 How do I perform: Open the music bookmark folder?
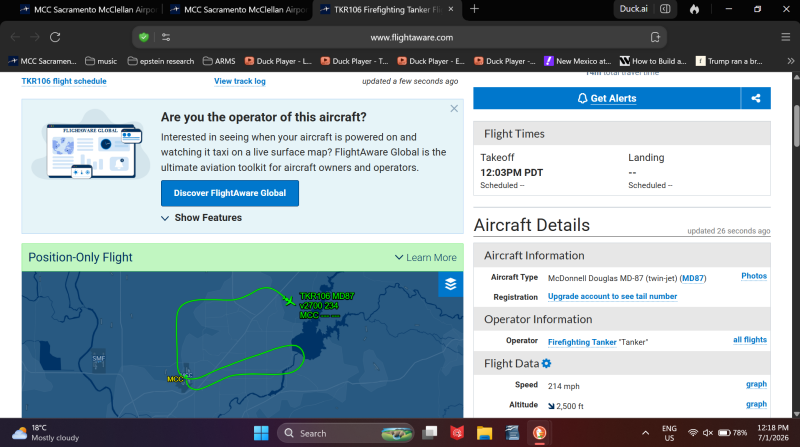101,61
